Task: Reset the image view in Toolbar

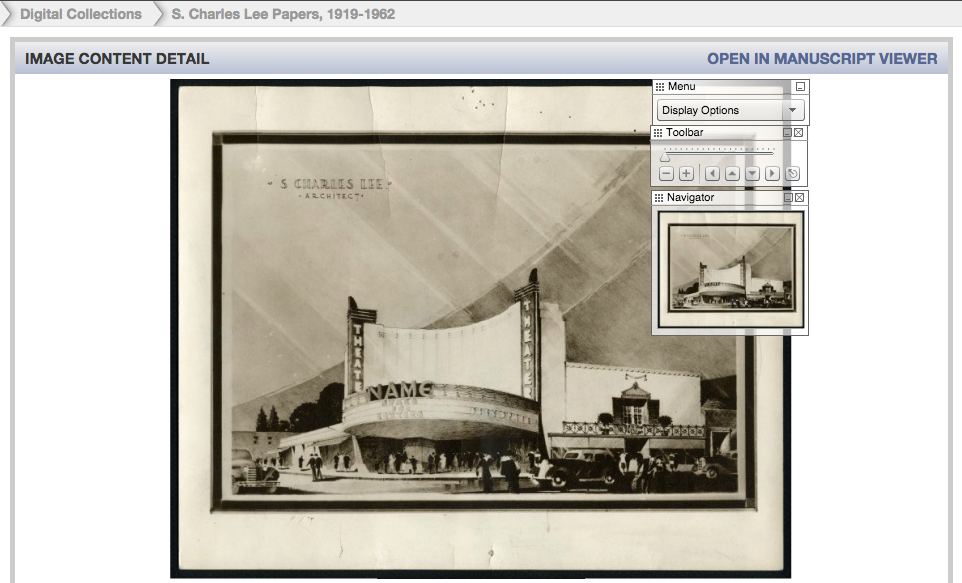Action: pos(793,174)
